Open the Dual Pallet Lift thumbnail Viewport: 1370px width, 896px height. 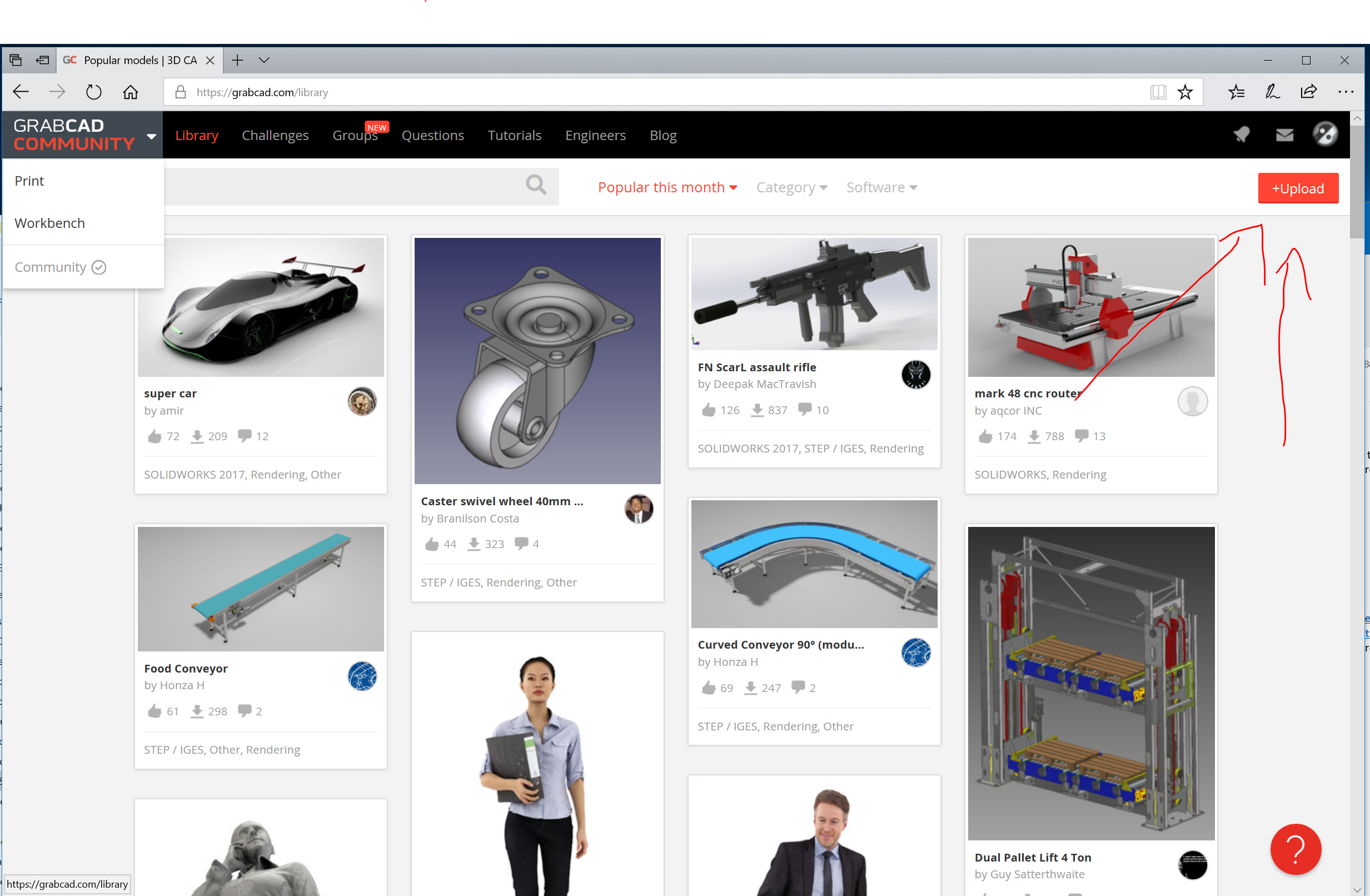point(1091,683)
